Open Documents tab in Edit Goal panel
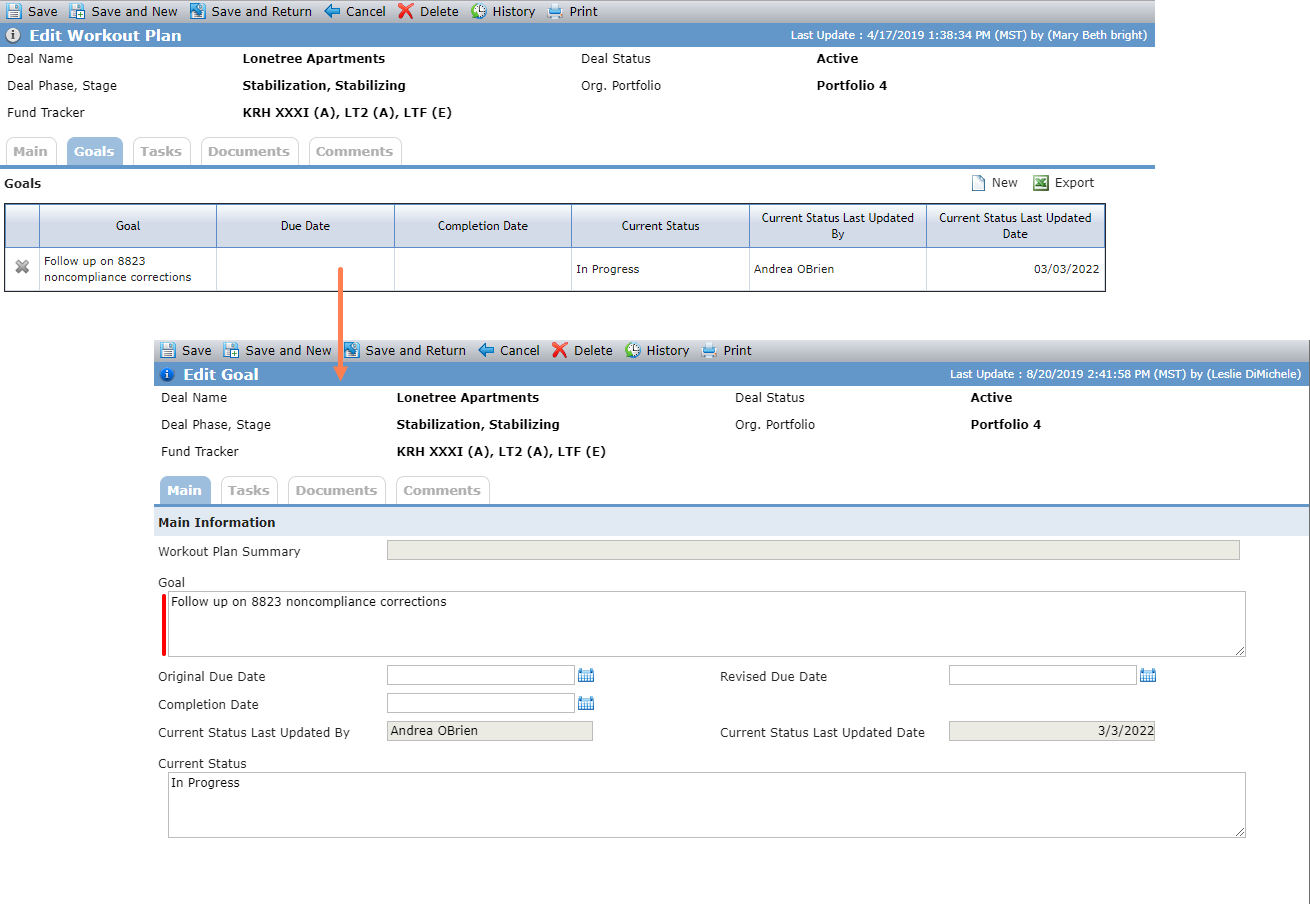 336,490
